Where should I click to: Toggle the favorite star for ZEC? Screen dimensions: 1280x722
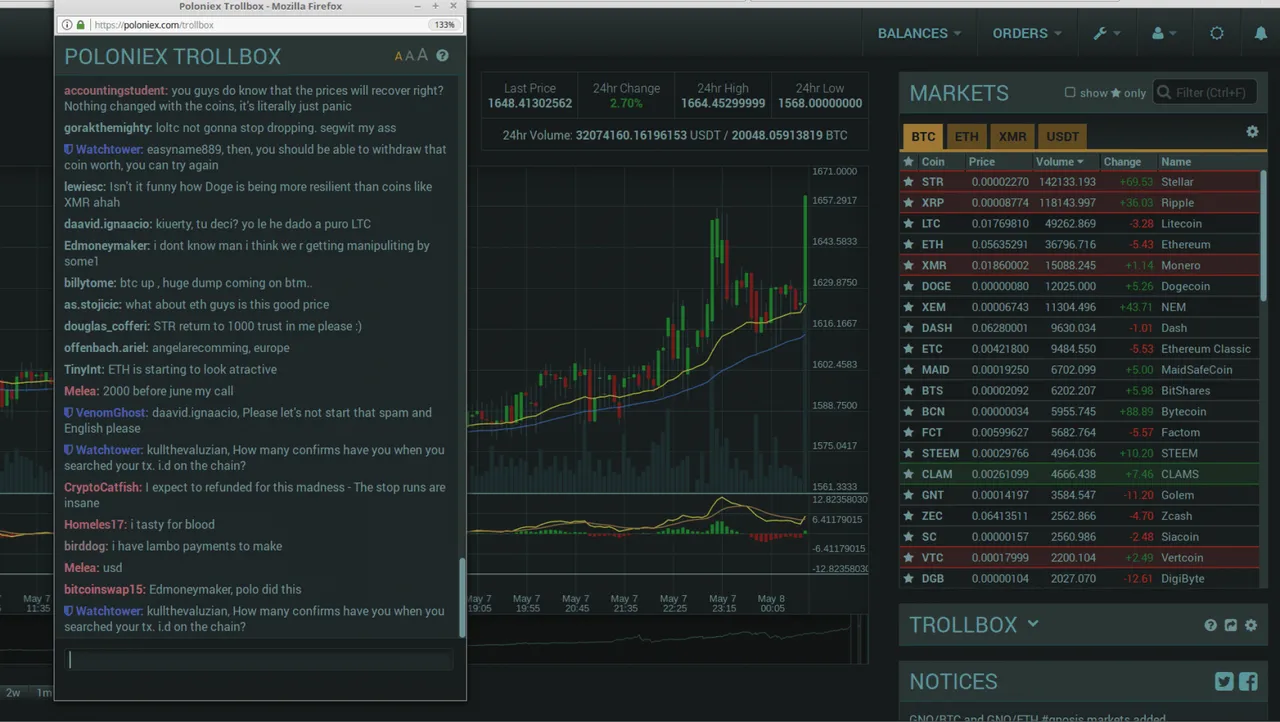point(908,516)
